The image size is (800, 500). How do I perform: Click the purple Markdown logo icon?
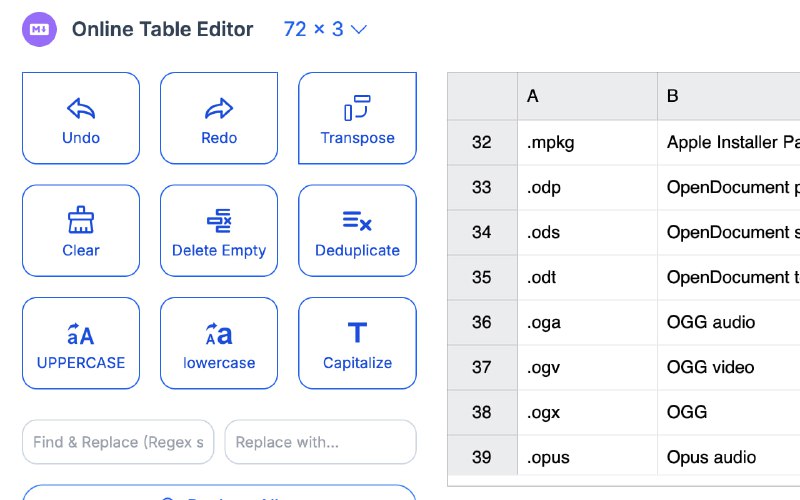tap(40, 30)
